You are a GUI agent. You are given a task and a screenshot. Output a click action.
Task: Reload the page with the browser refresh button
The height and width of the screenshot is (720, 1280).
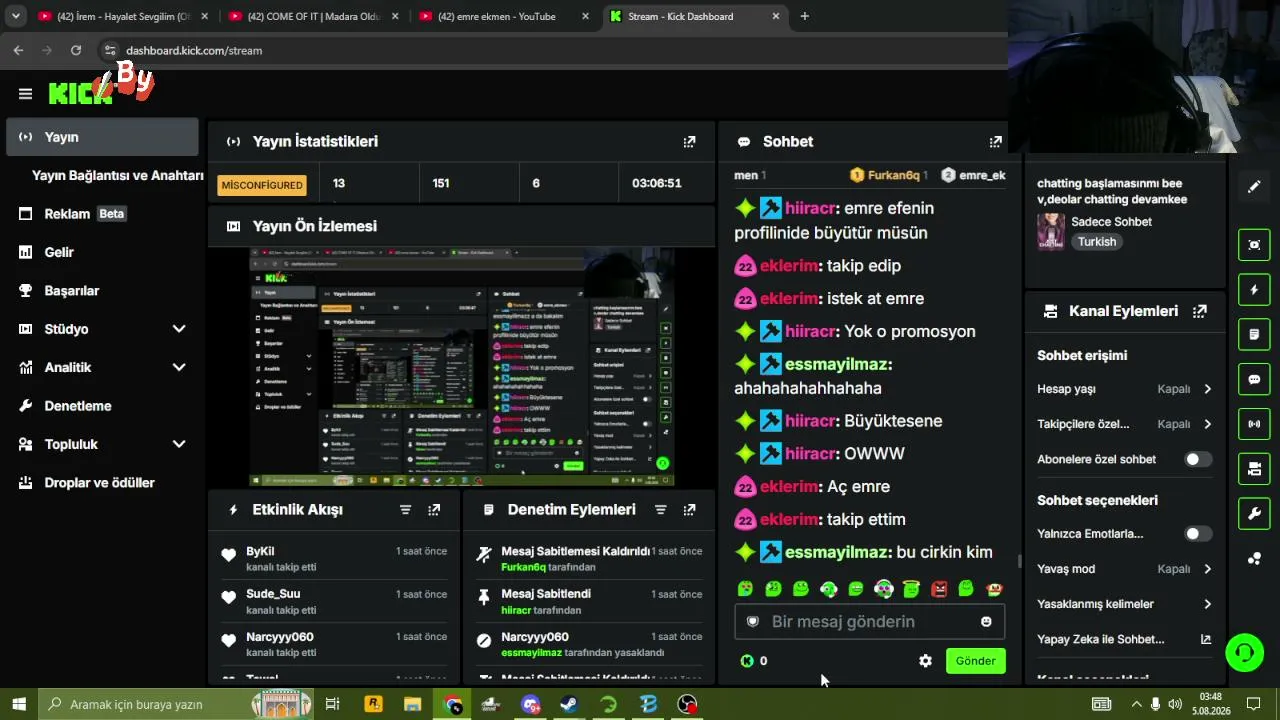point(76,50)
